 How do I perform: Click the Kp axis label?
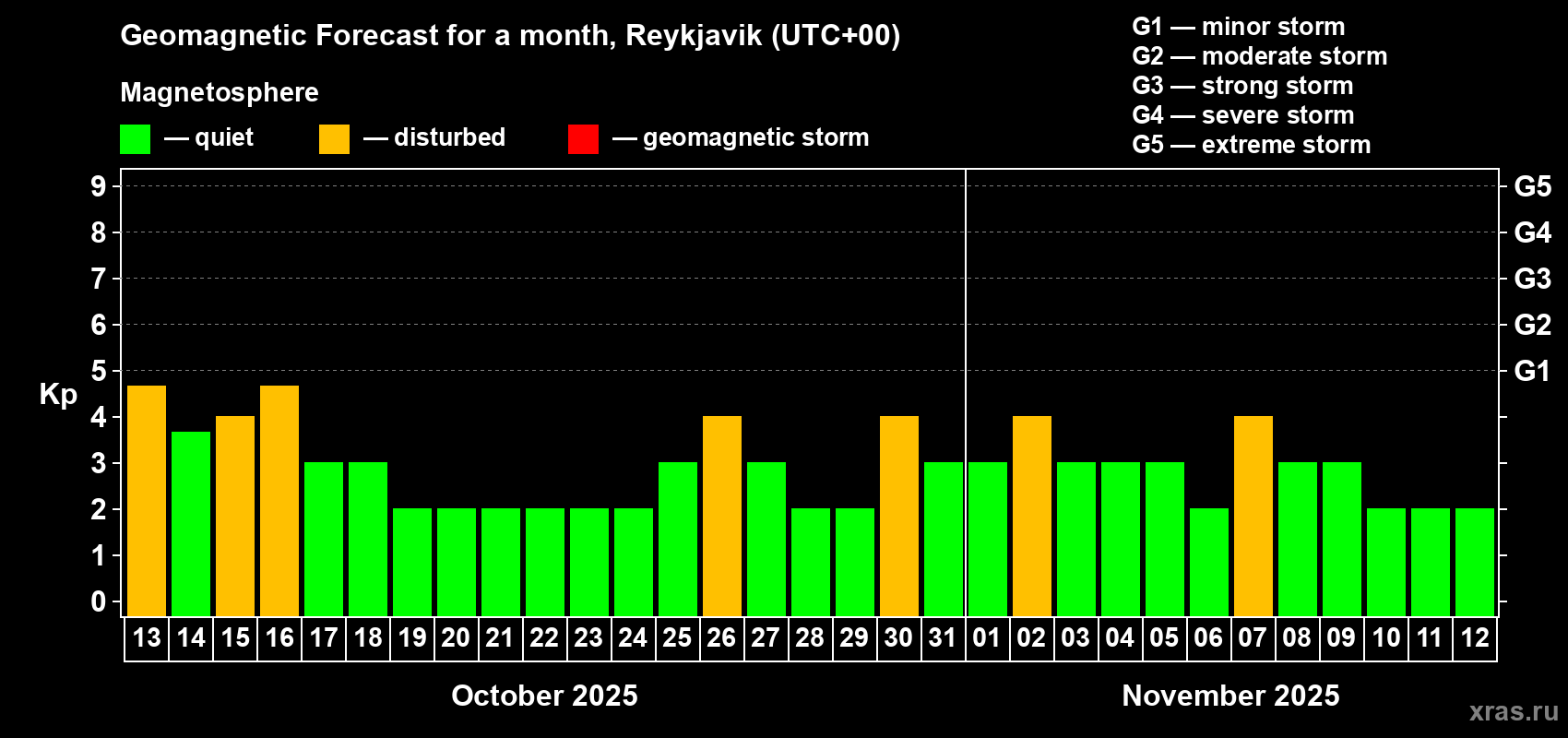pos(58,394)
